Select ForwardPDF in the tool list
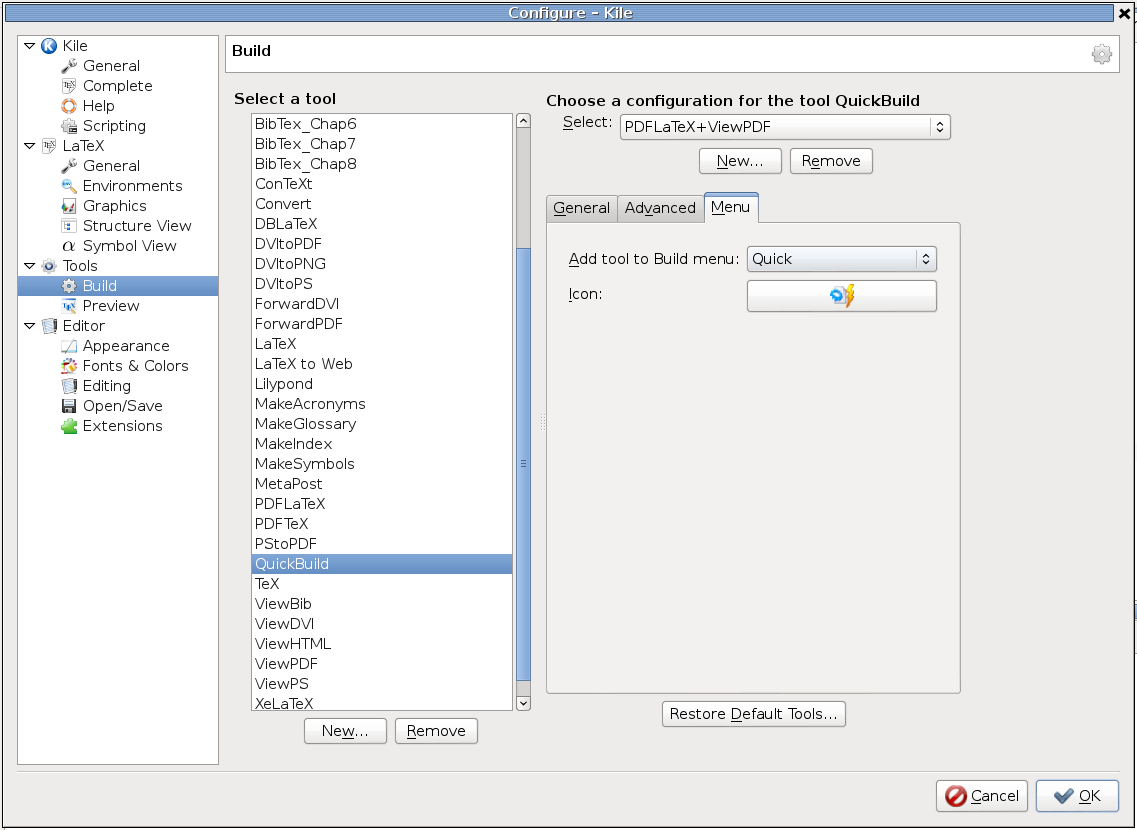 click(x=381, y=324)
